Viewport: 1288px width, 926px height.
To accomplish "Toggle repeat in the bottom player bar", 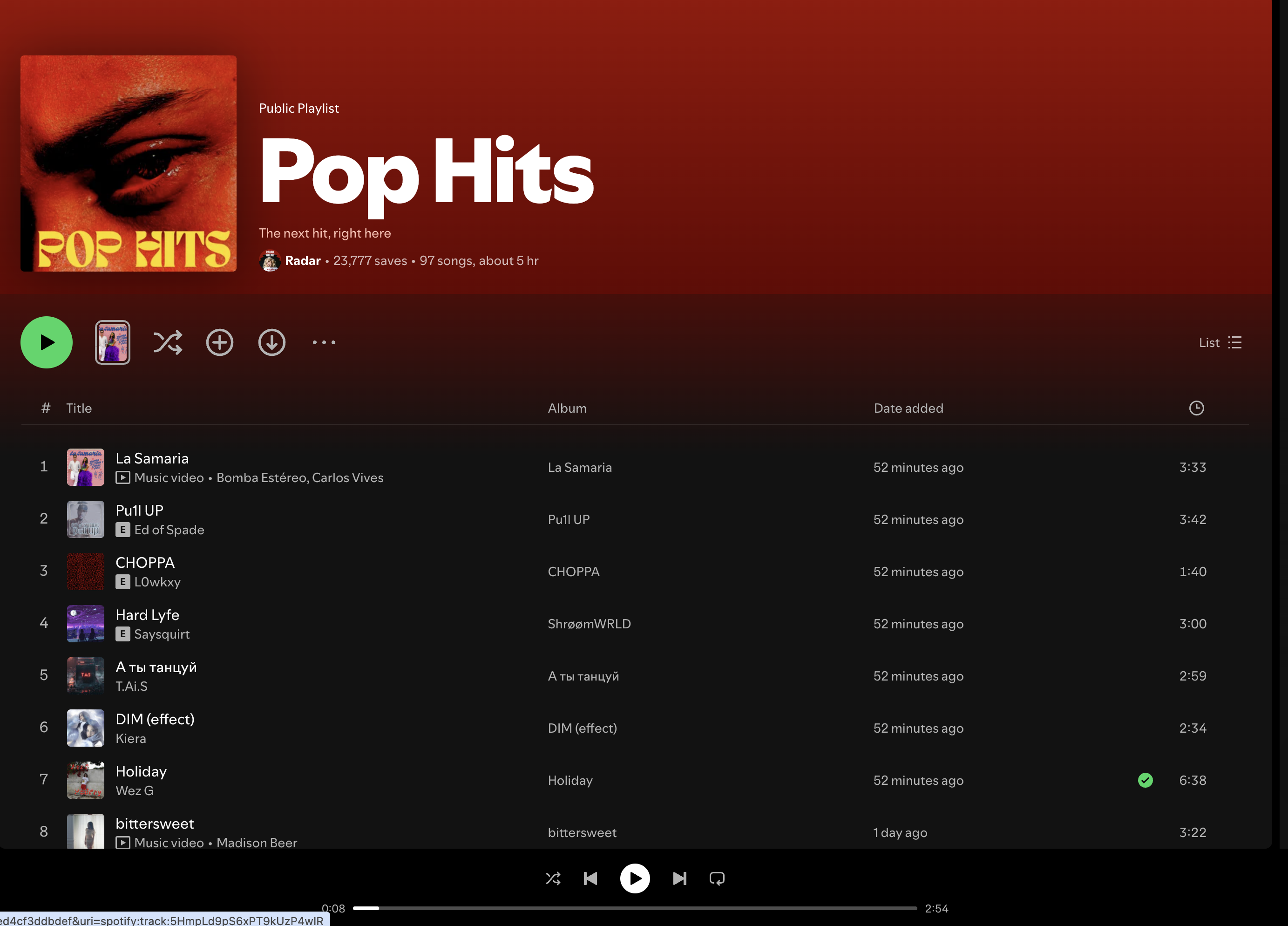I will (717, 879).
